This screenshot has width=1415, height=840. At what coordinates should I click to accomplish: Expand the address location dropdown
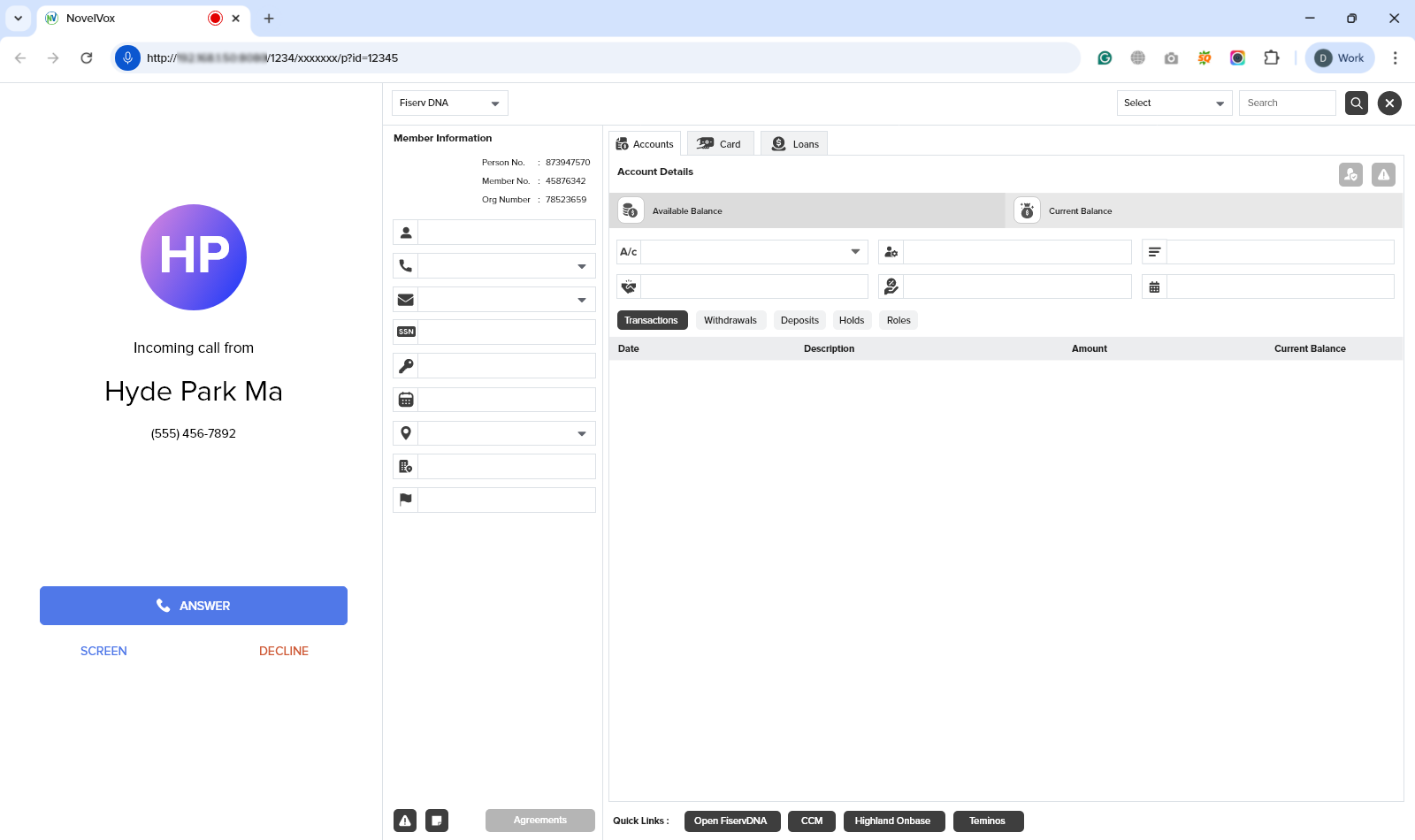point(582,433)
